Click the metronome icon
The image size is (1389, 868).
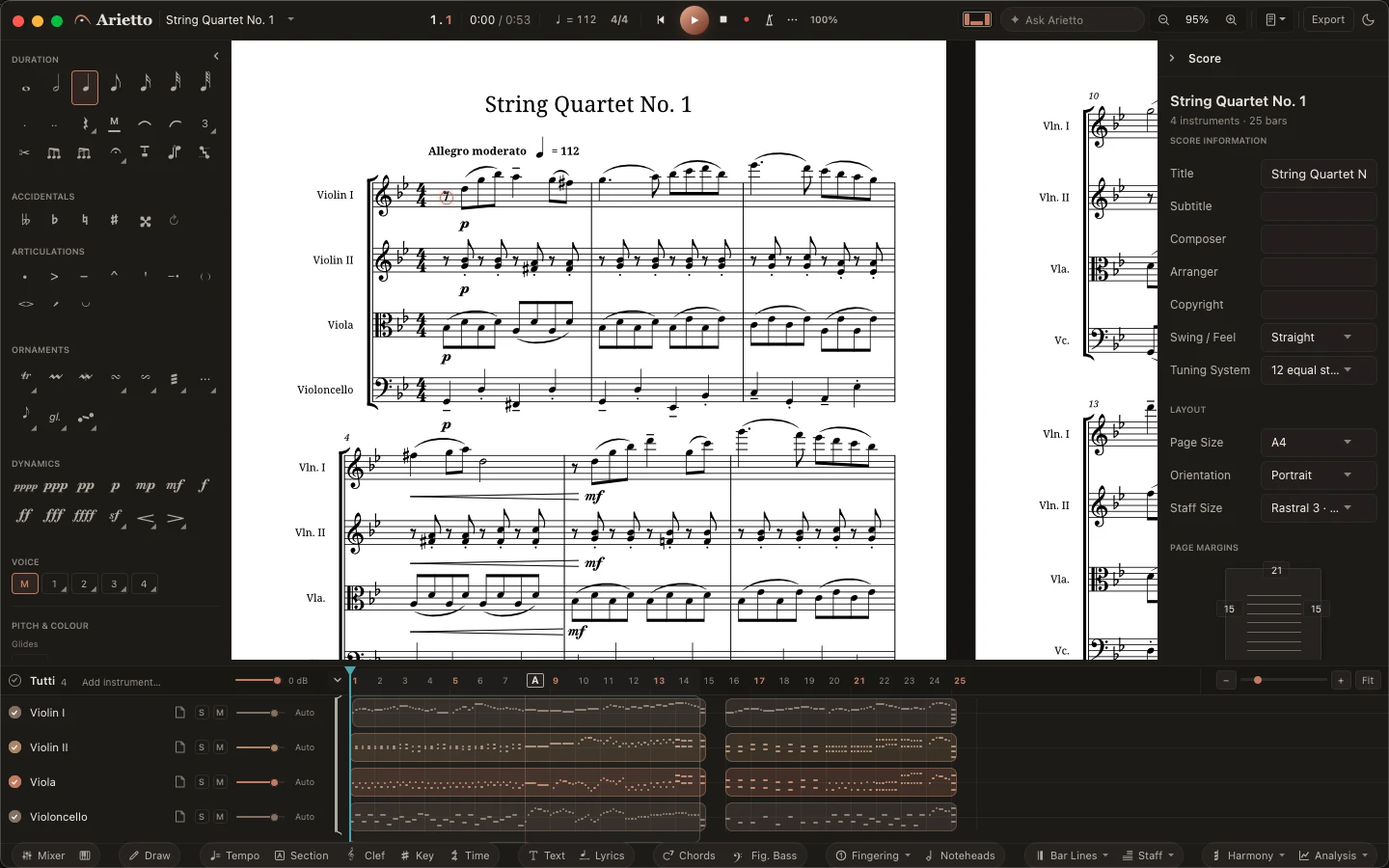[770, 19]
